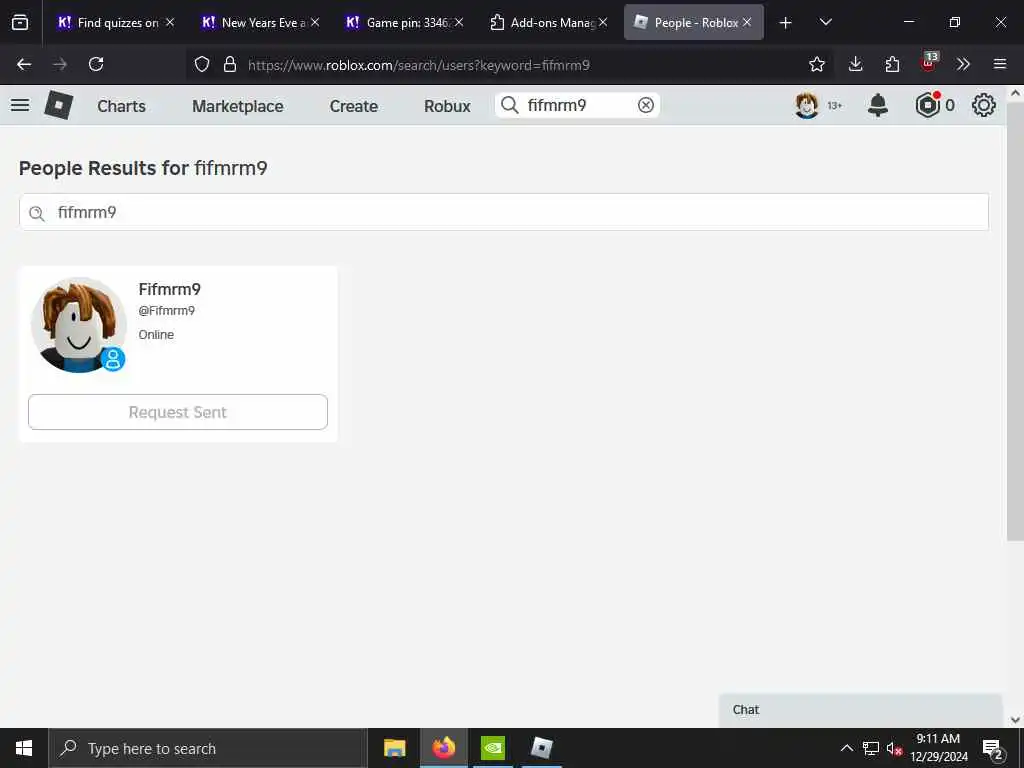Viewport: 1024px width, 768px height.
Task: Go to the Create page
Action: tap(353, 106)
